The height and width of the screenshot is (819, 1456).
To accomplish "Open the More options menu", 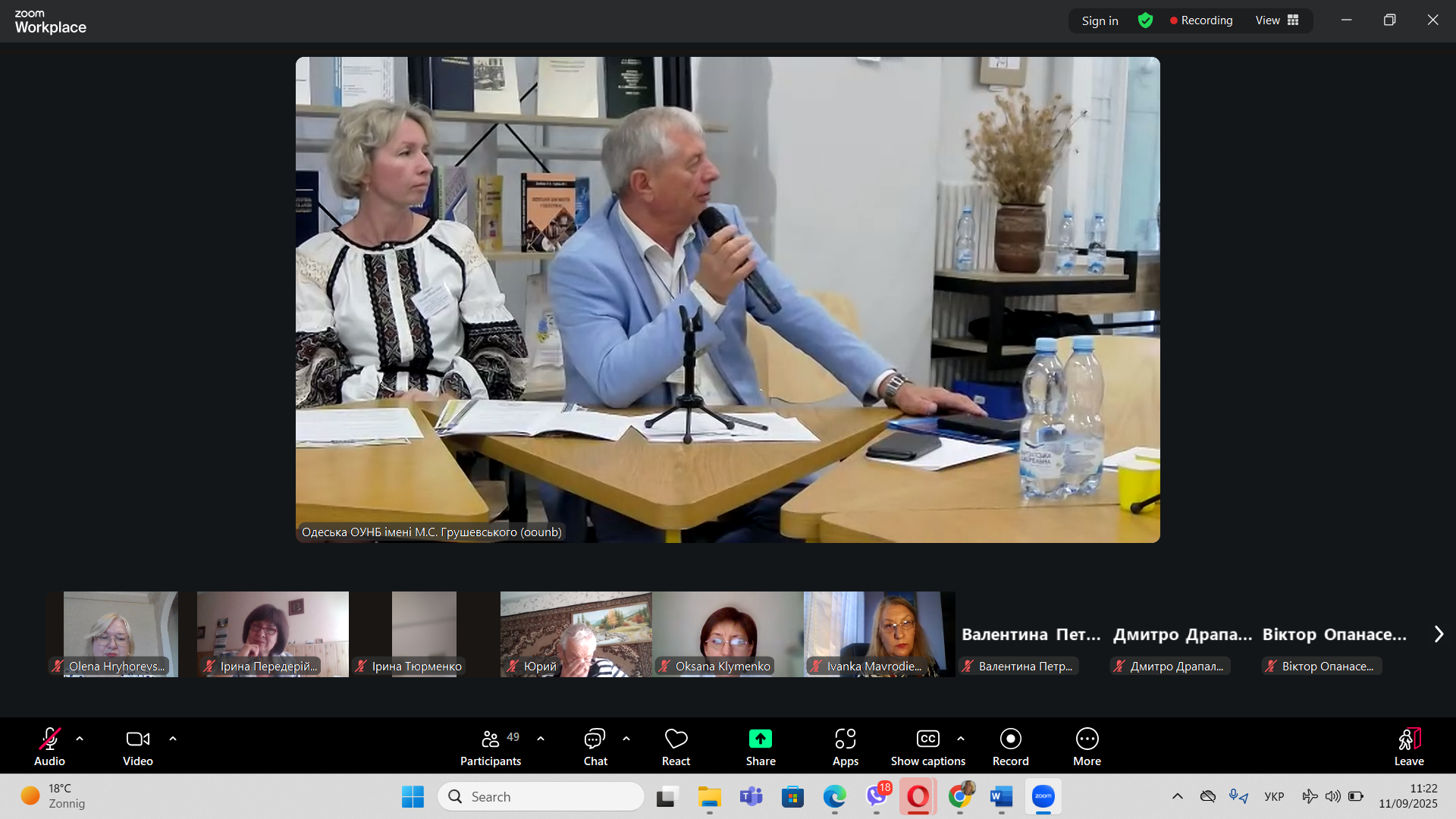I will [1087, 739].
